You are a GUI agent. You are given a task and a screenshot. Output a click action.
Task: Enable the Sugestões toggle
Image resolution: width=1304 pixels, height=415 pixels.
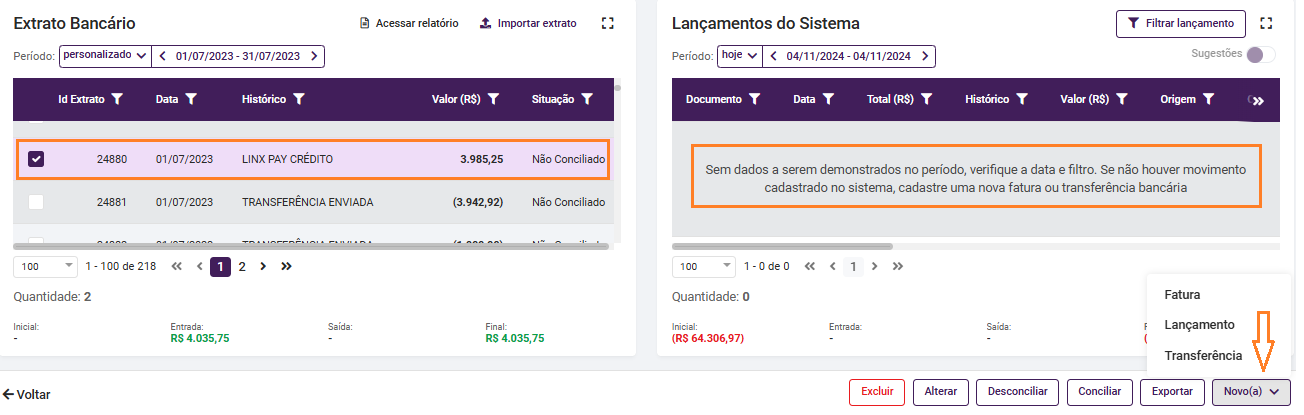(x=1260, y=54)
